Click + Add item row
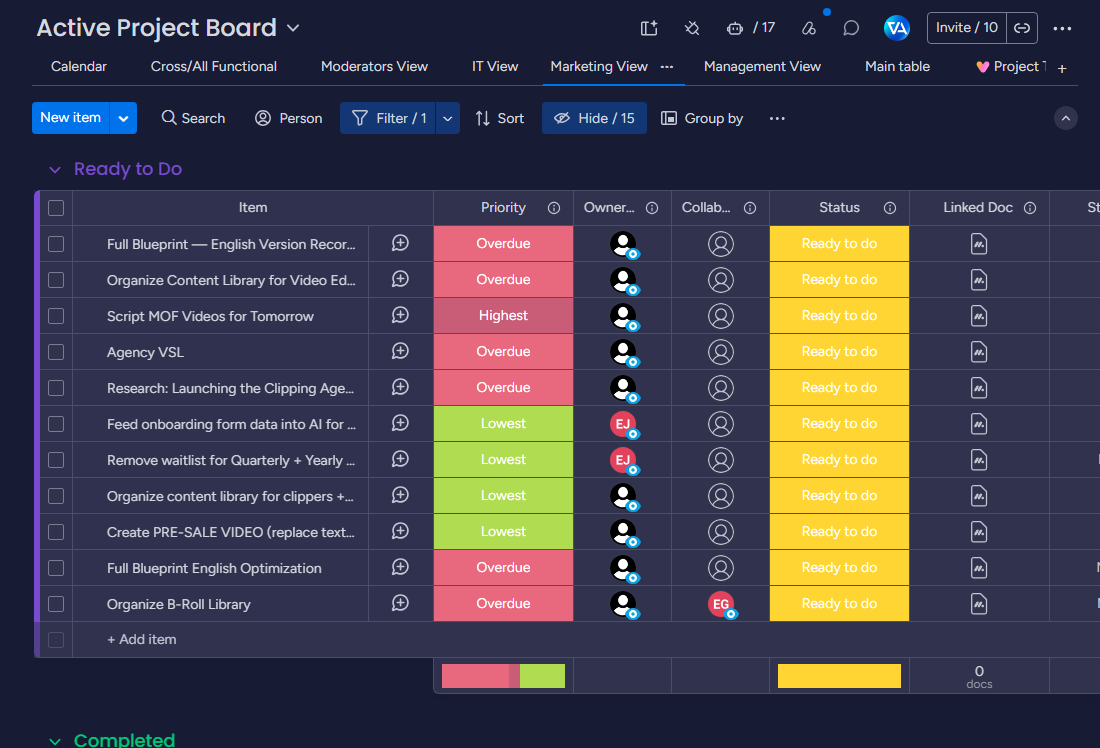The image size is (1100, 748). (141, 639)
